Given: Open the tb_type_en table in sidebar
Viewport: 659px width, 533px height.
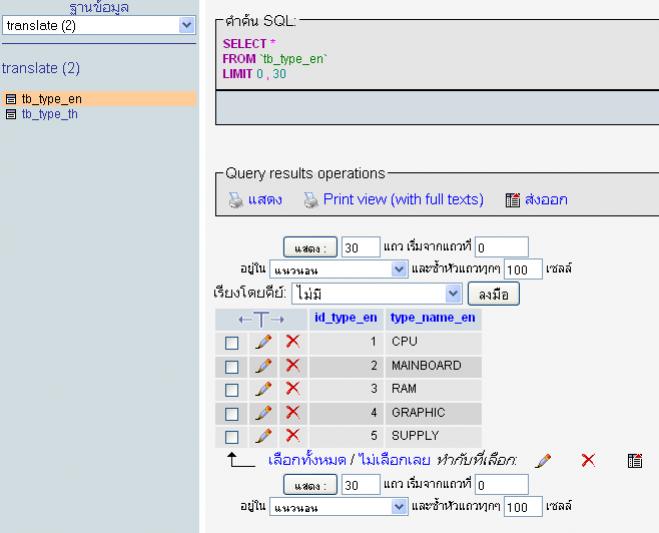Looking at the screenshot, I should tap(52, 99).
